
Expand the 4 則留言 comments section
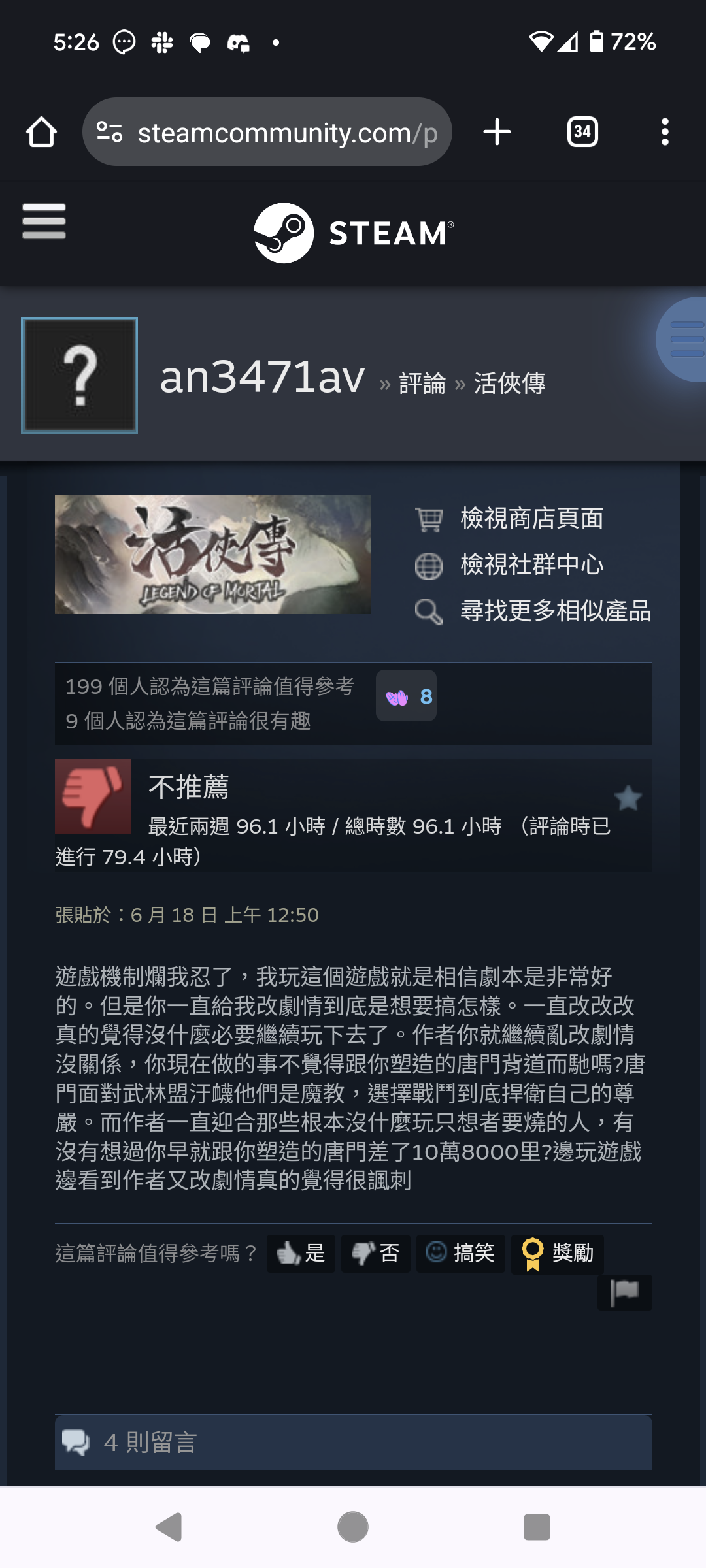tap(354, 1443)
